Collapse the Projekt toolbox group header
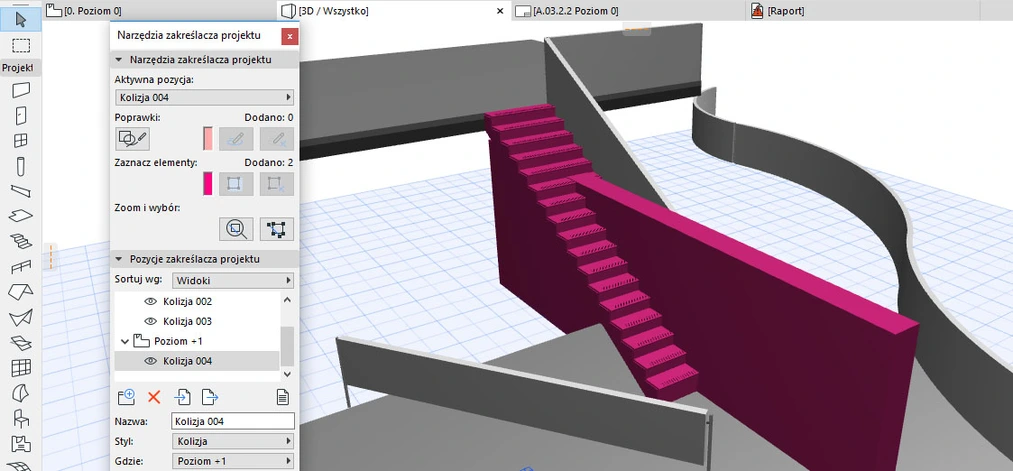 [x=21, y=68]
